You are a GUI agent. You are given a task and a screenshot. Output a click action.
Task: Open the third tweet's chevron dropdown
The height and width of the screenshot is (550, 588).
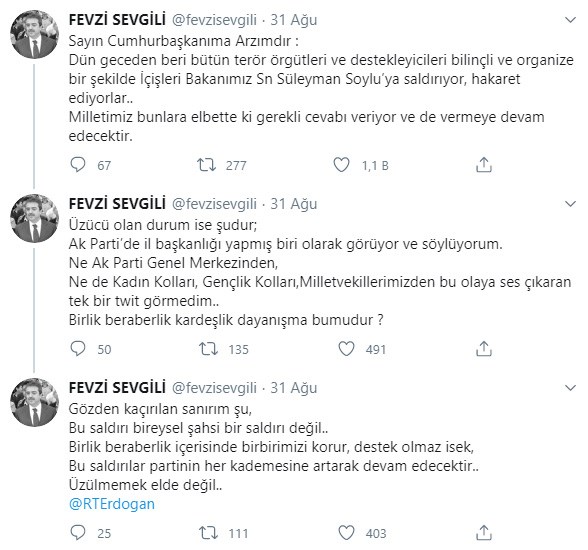point(570,388)
